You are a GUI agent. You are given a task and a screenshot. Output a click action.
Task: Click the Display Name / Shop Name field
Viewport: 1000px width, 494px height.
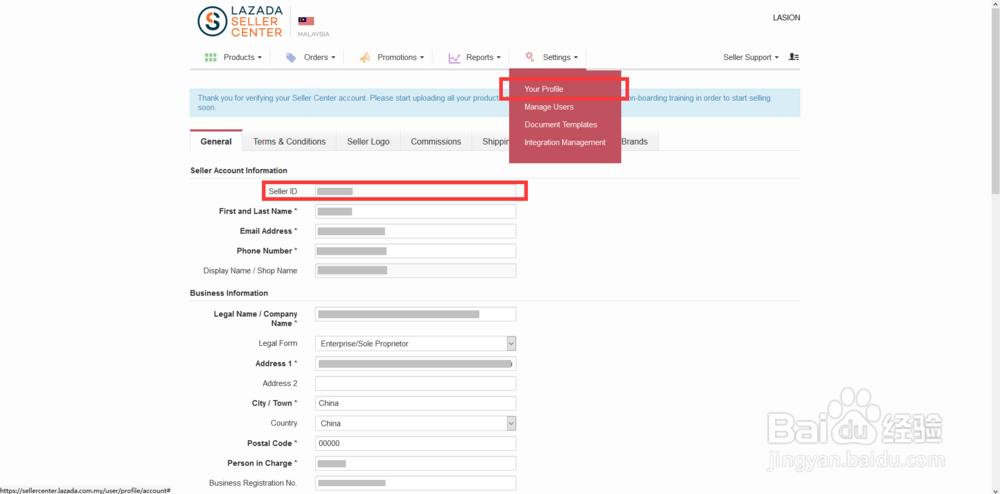click(x=415, y=271)
